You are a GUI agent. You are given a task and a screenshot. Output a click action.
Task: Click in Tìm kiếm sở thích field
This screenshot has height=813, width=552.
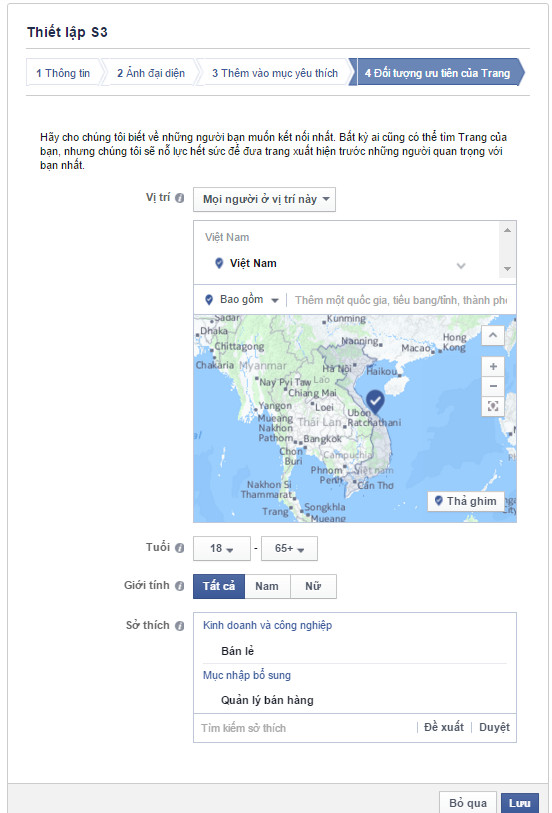(306, 728)
